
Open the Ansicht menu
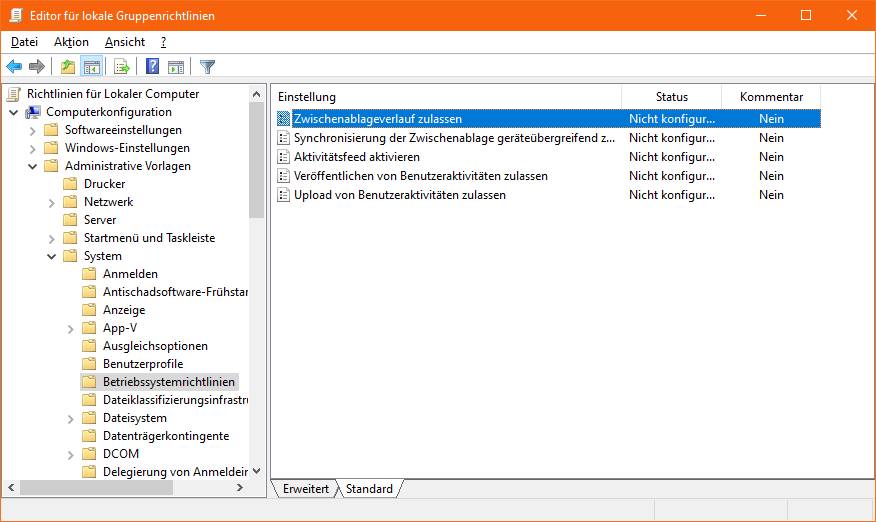(124, 42)
